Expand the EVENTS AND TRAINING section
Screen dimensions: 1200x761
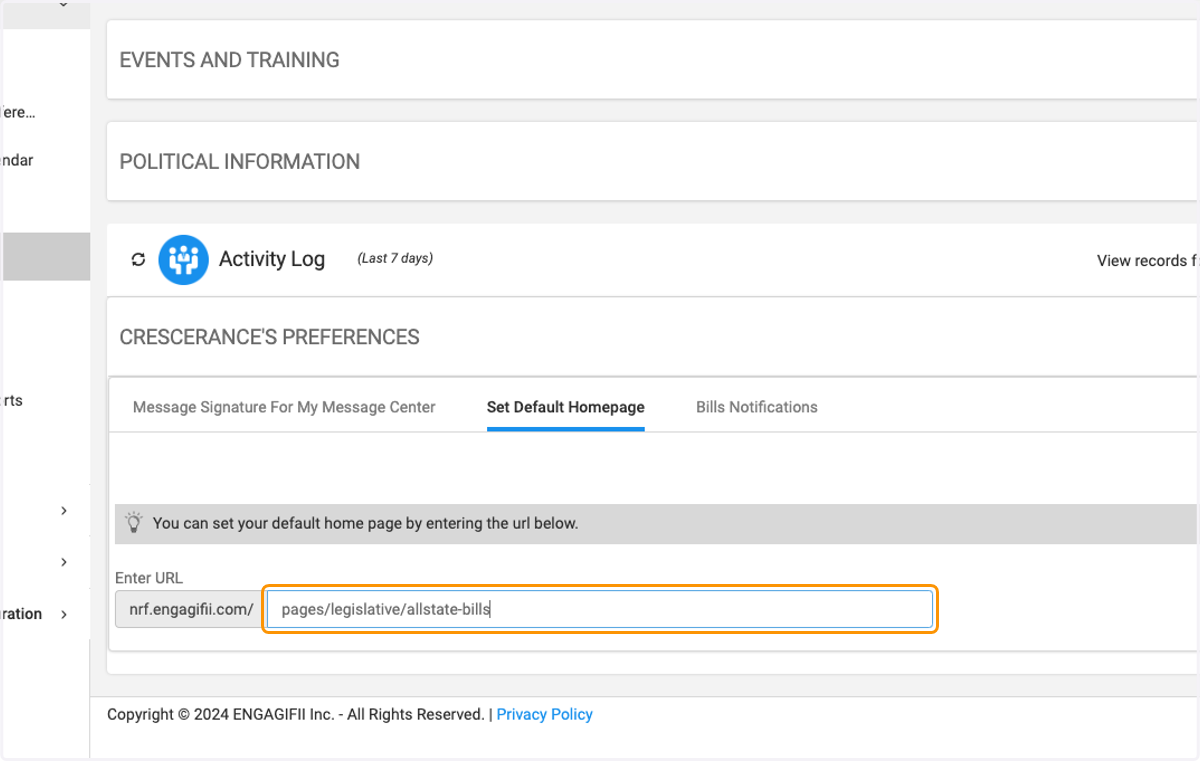coord(229,60)
